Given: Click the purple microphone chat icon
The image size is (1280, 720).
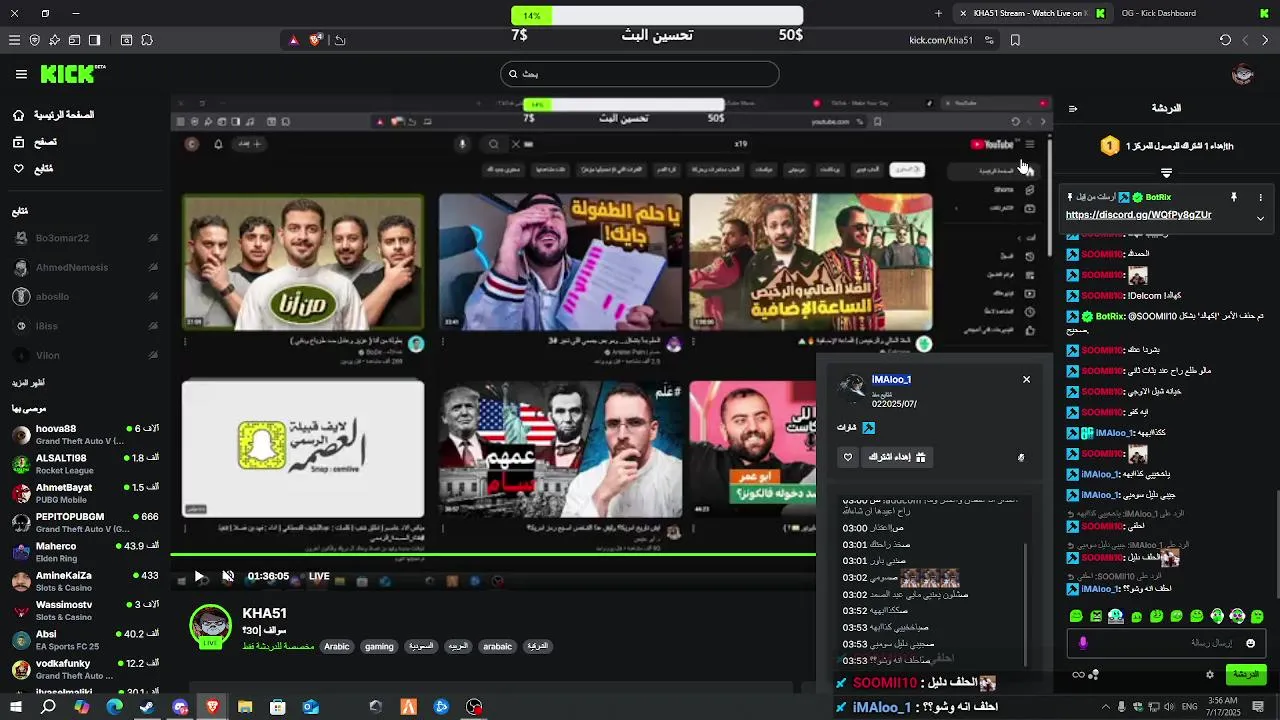Looking at the screenshot, I should (x=1083, y=643).
